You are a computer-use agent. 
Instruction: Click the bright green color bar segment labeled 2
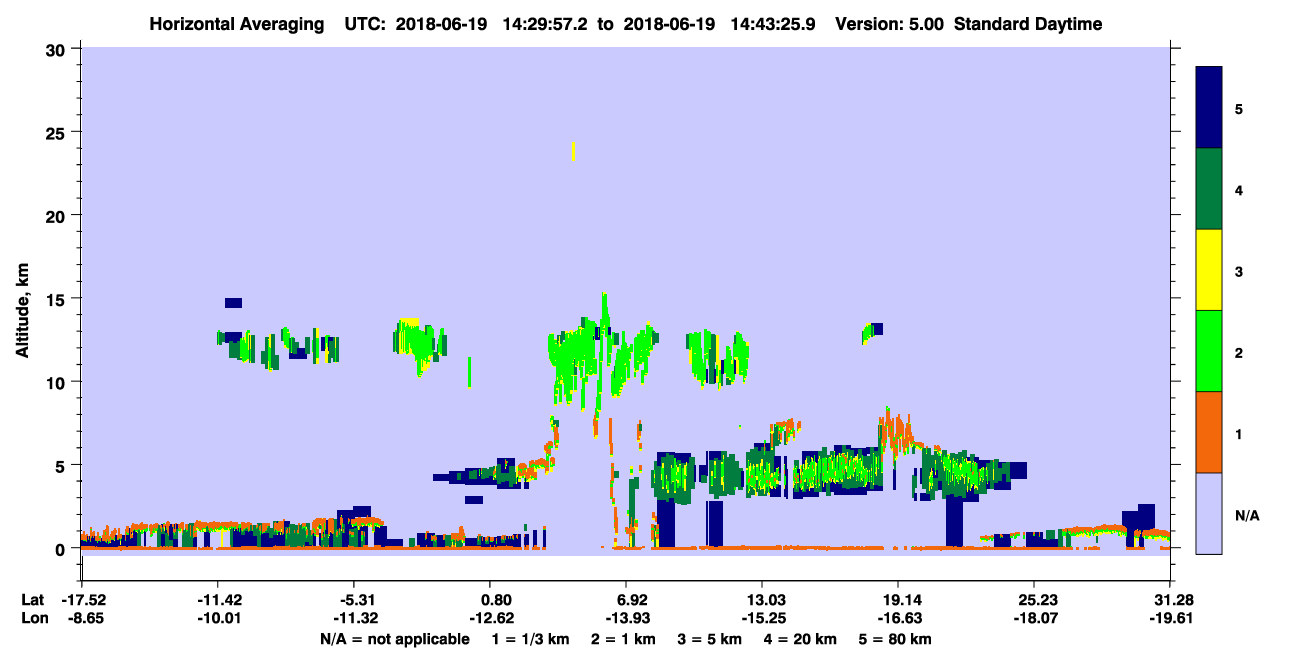coord(1209,351)
